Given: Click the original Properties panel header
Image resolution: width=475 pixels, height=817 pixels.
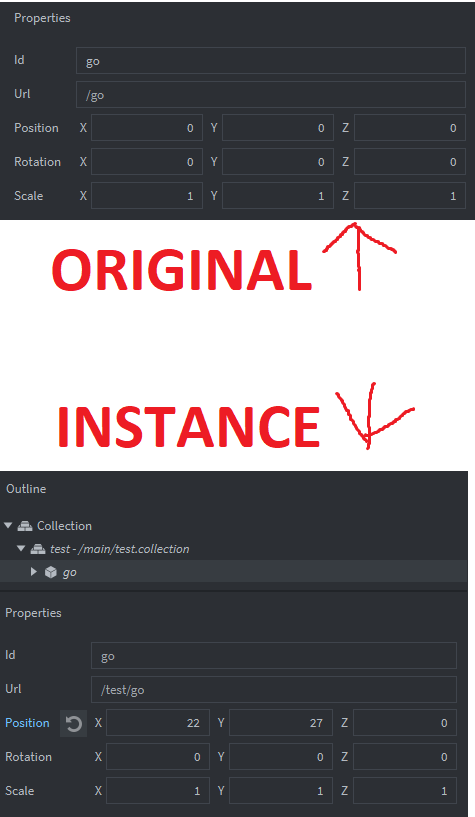Looking at the screenshot, I should (42, 18).
